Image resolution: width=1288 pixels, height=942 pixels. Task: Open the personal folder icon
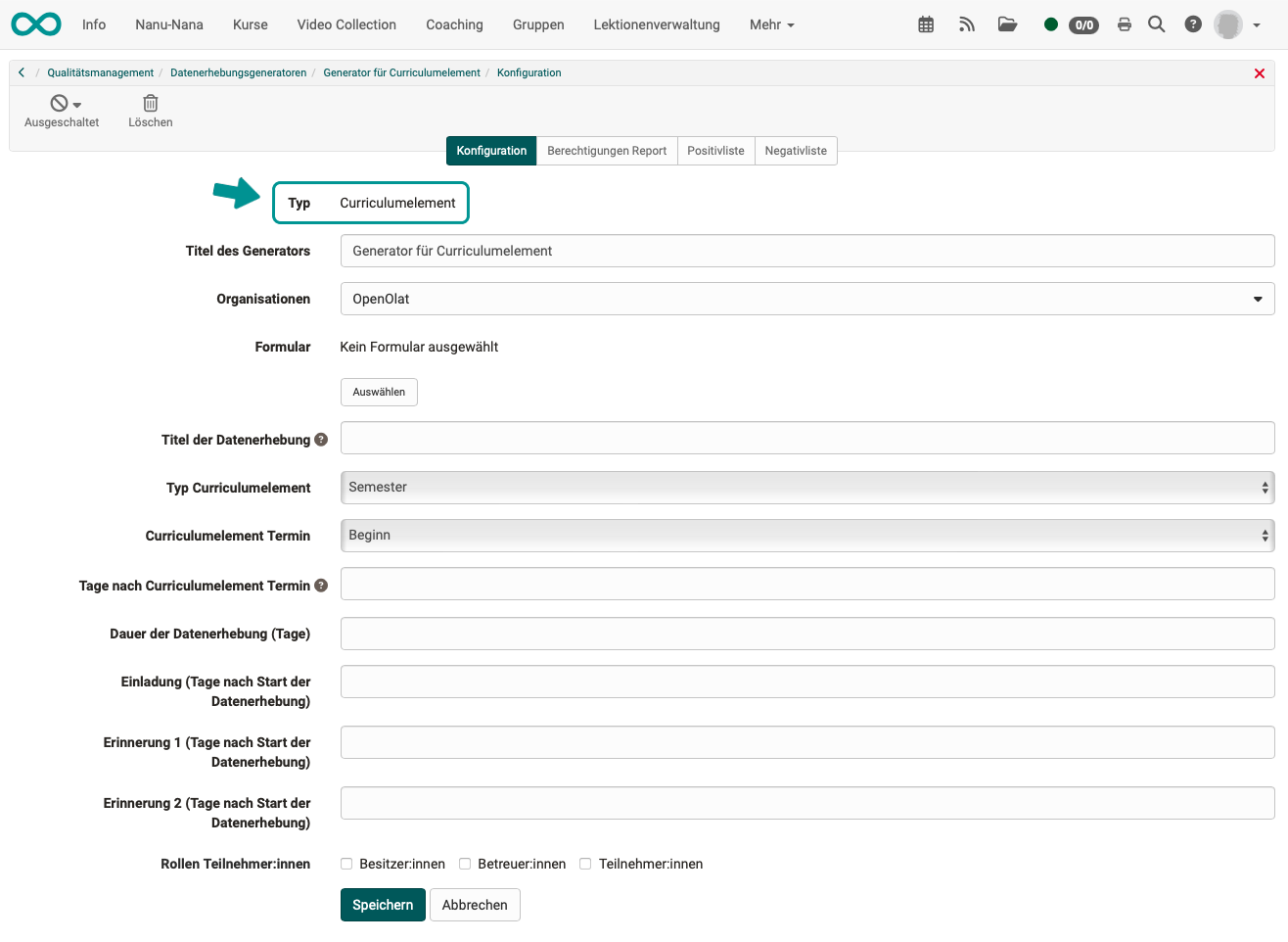[x=1007, y=24]
